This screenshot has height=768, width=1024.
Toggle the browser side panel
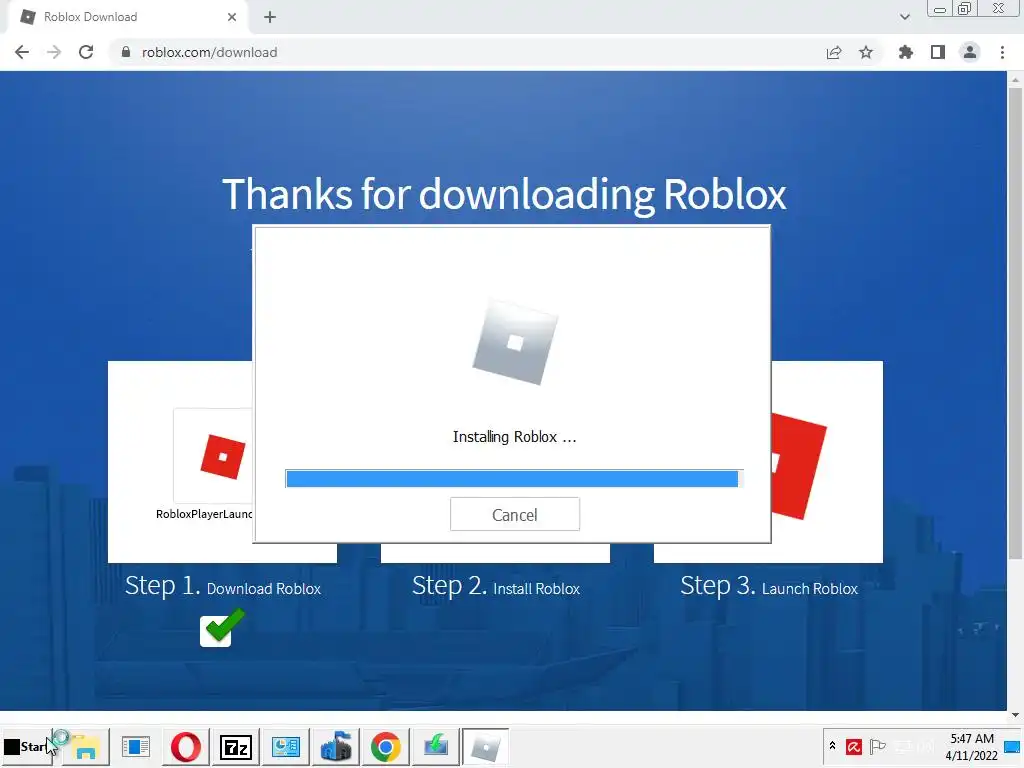coord(938,52)
